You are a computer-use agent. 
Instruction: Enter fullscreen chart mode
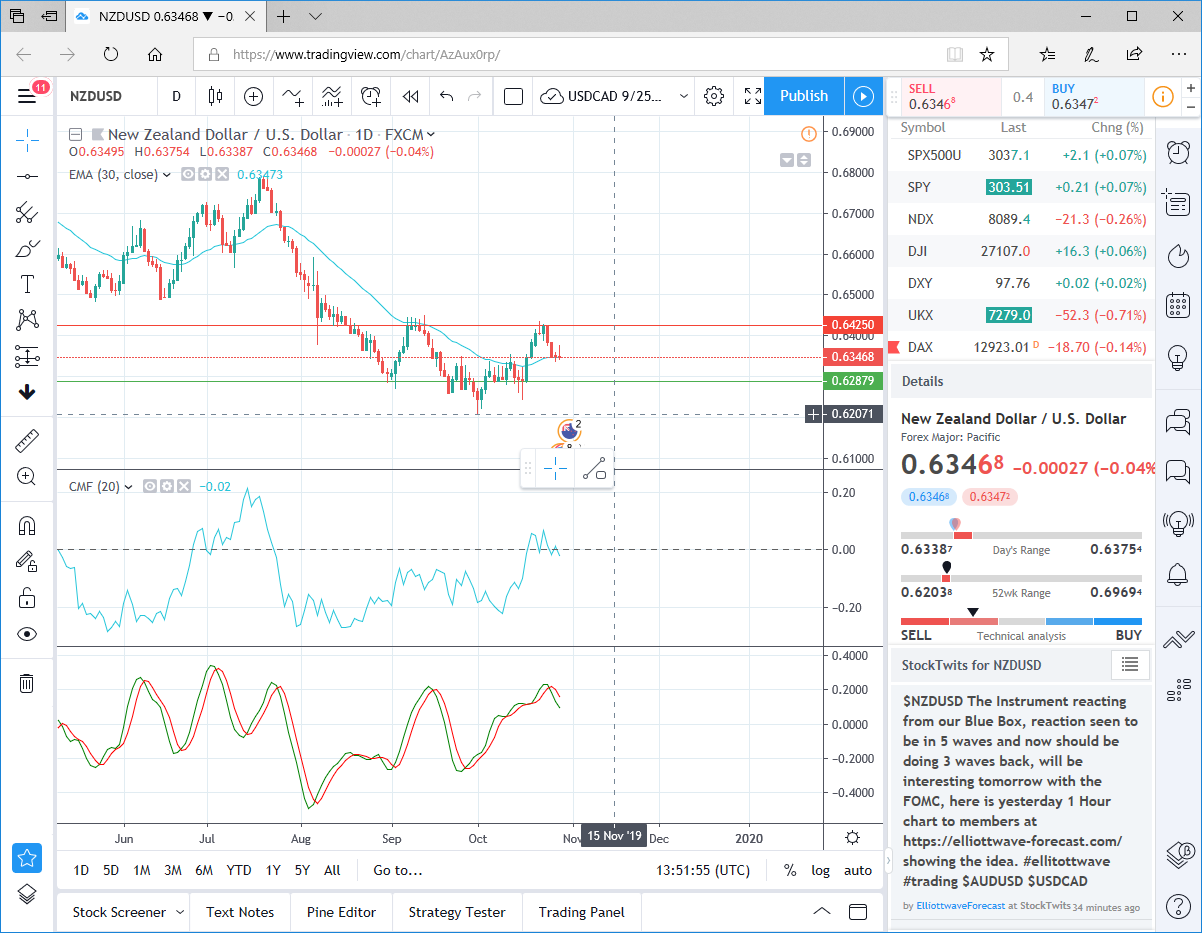(x=753, y=96)
